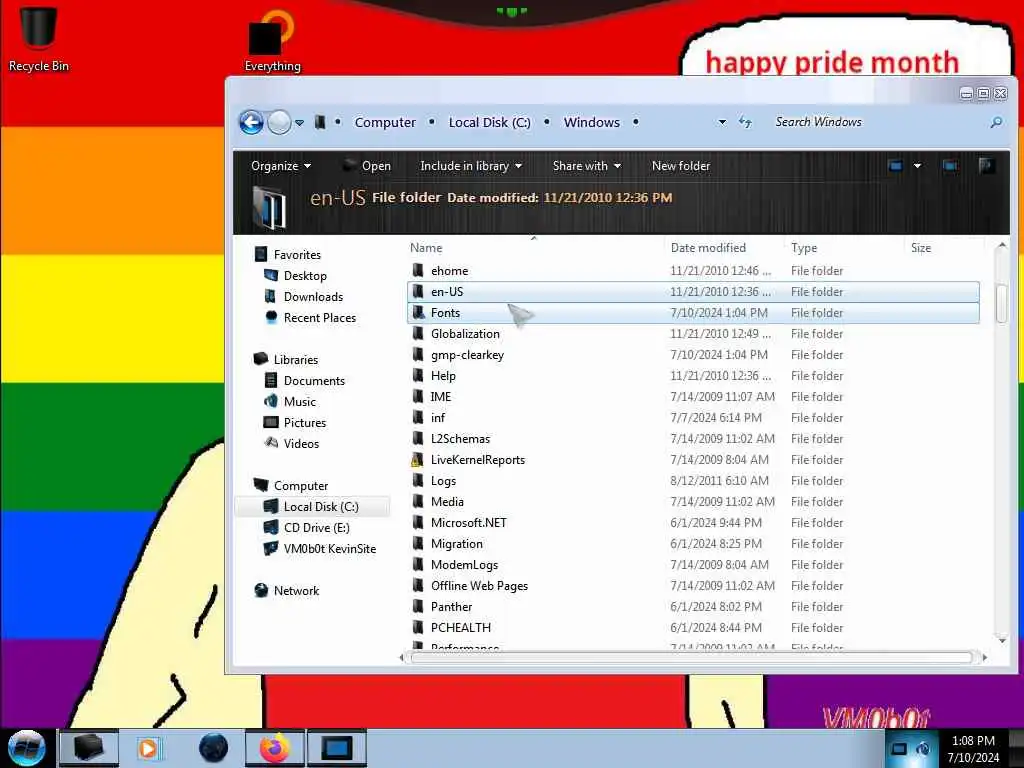Select Recent Places under Favorites
This screenshot has height=768, width=1024.
pos(319,317)
